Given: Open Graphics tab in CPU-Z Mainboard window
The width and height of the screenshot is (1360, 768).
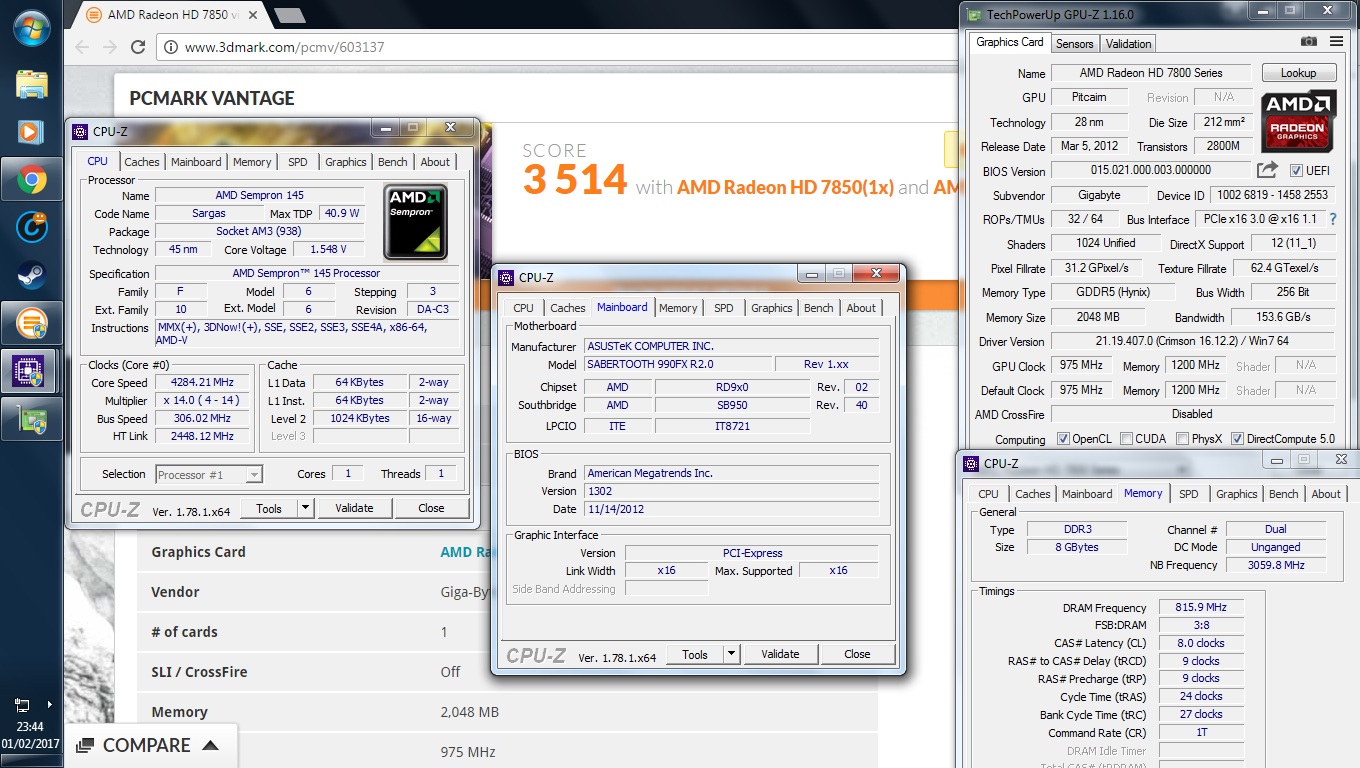Looking at the screenshot, I should pyautogui.click(x=772, y=308).
